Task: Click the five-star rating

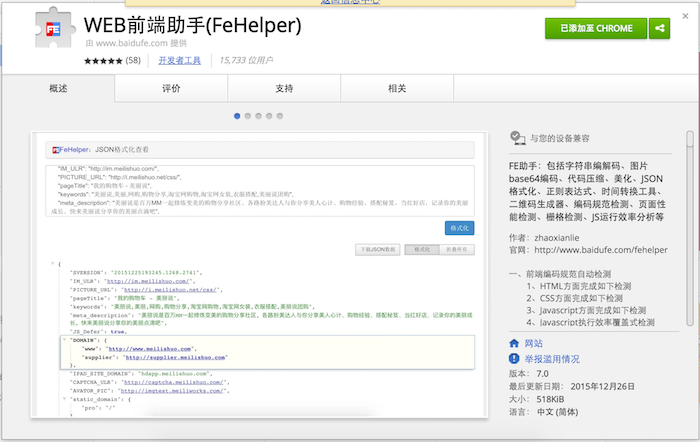Action: [x=103, y=61]
